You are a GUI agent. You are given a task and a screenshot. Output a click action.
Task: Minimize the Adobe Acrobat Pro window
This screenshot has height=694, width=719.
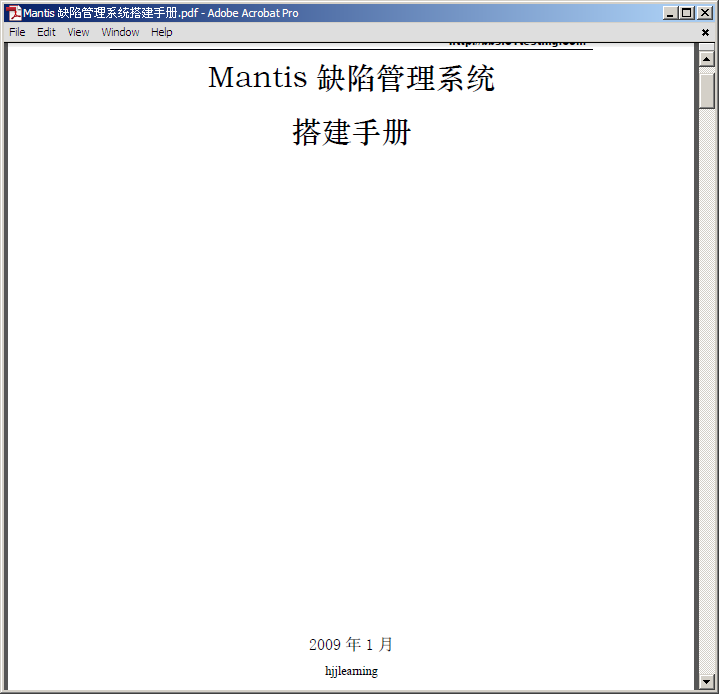[x=669, y=13]
